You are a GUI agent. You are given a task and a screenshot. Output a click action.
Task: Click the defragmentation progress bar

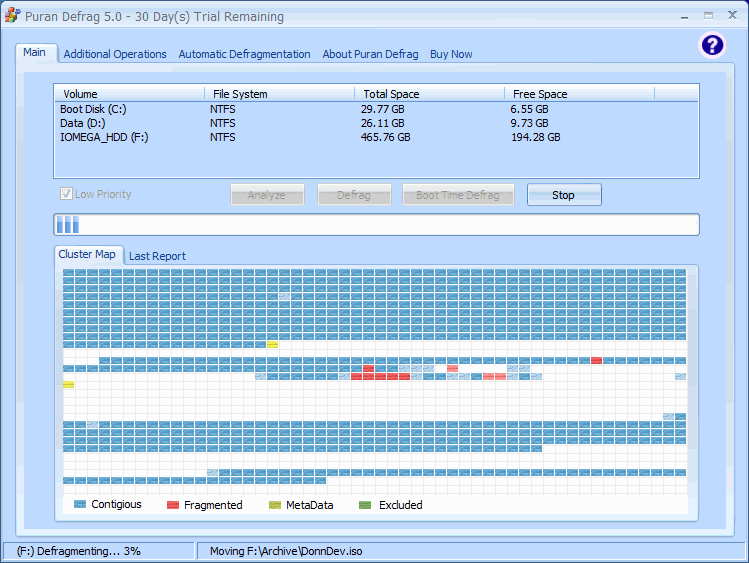[x=376, y=224]
